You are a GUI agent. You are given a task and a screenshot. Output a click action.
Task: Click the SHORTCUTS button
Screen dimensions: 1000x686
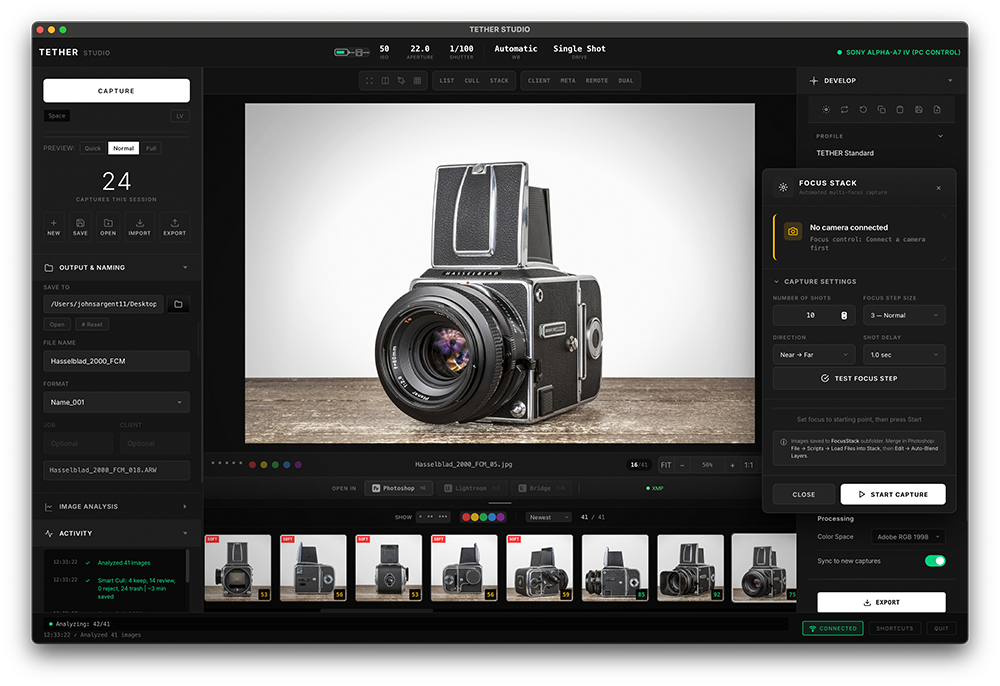pos(894,629)
